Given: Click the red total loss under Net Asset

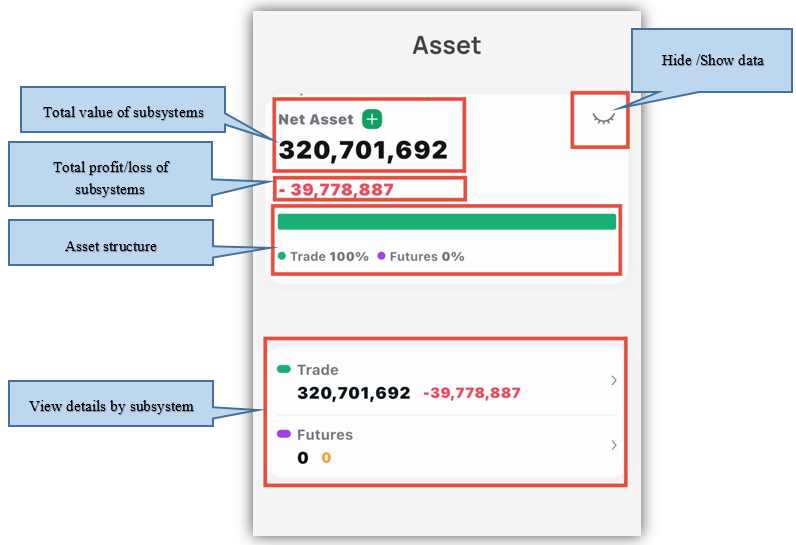Looking at the screenshot, I should point(336,189).
